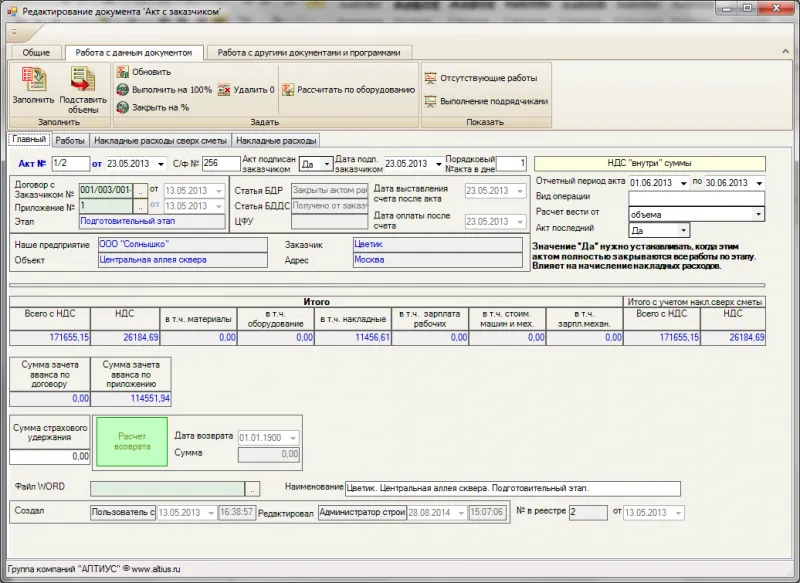Switch to the Работы tab
This screenshot has height=583, width=800.
(x=70, y=141)
